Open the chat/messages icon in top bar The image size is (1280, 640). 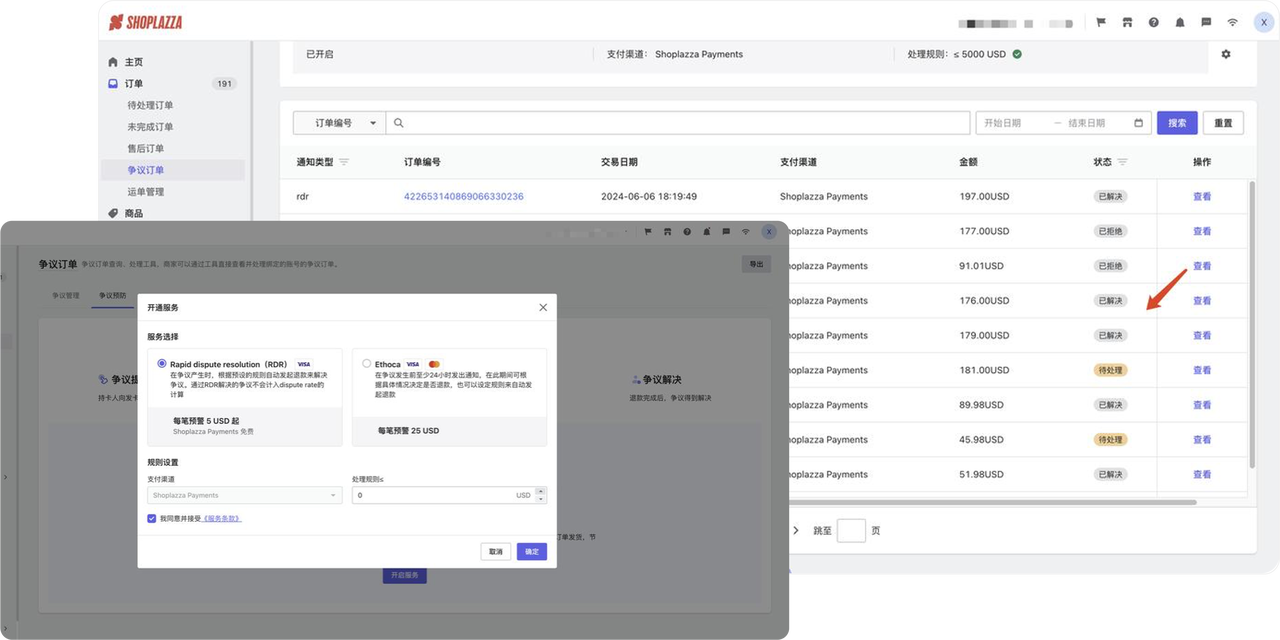click(1207, 22)
